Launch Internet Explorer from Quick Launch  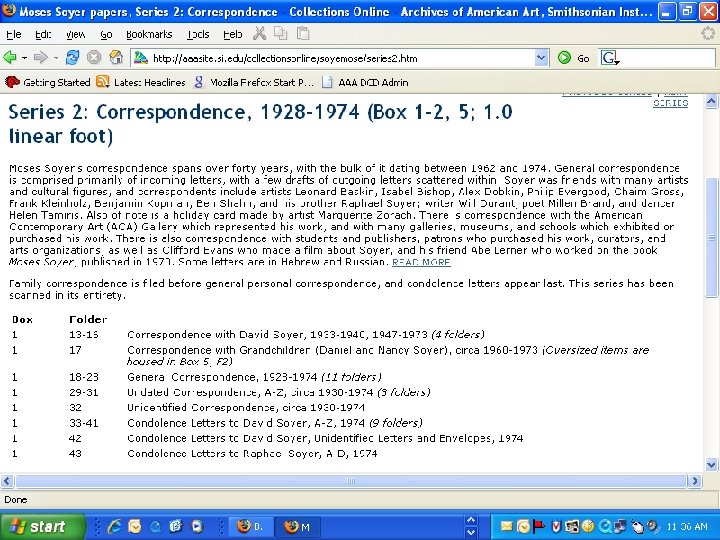pyautogui.click(x=113, y=526)
